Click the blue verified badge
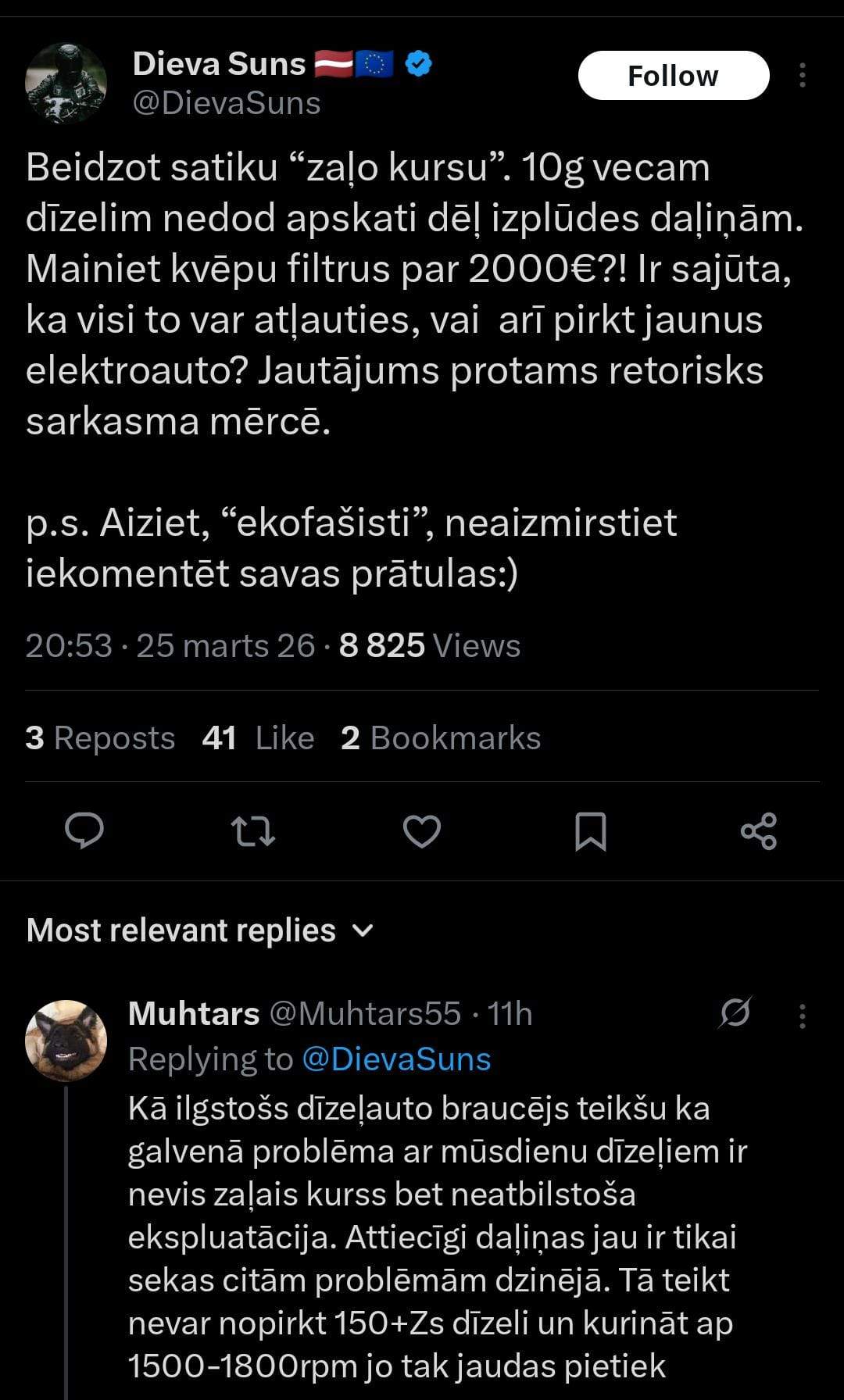The width and height of the screenshot is (844, 1400). (x=419, y=64)
